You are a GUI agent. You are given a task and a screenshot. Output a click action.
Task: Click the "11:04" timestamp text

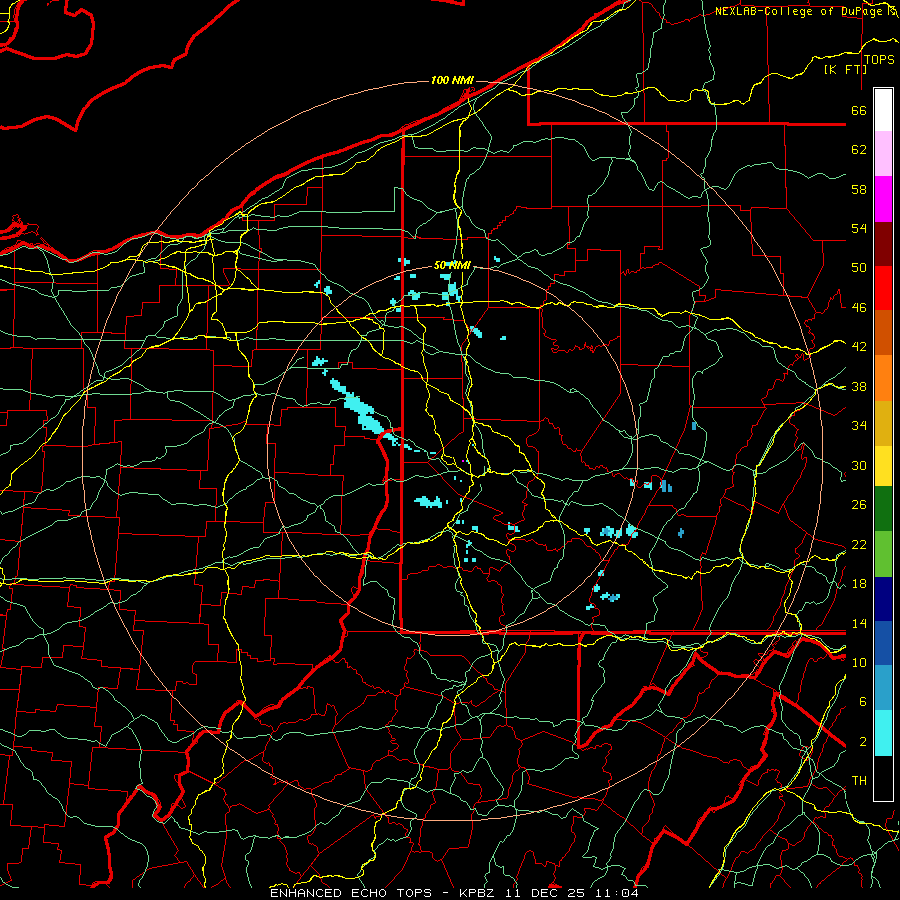click(x=616, y=893)
